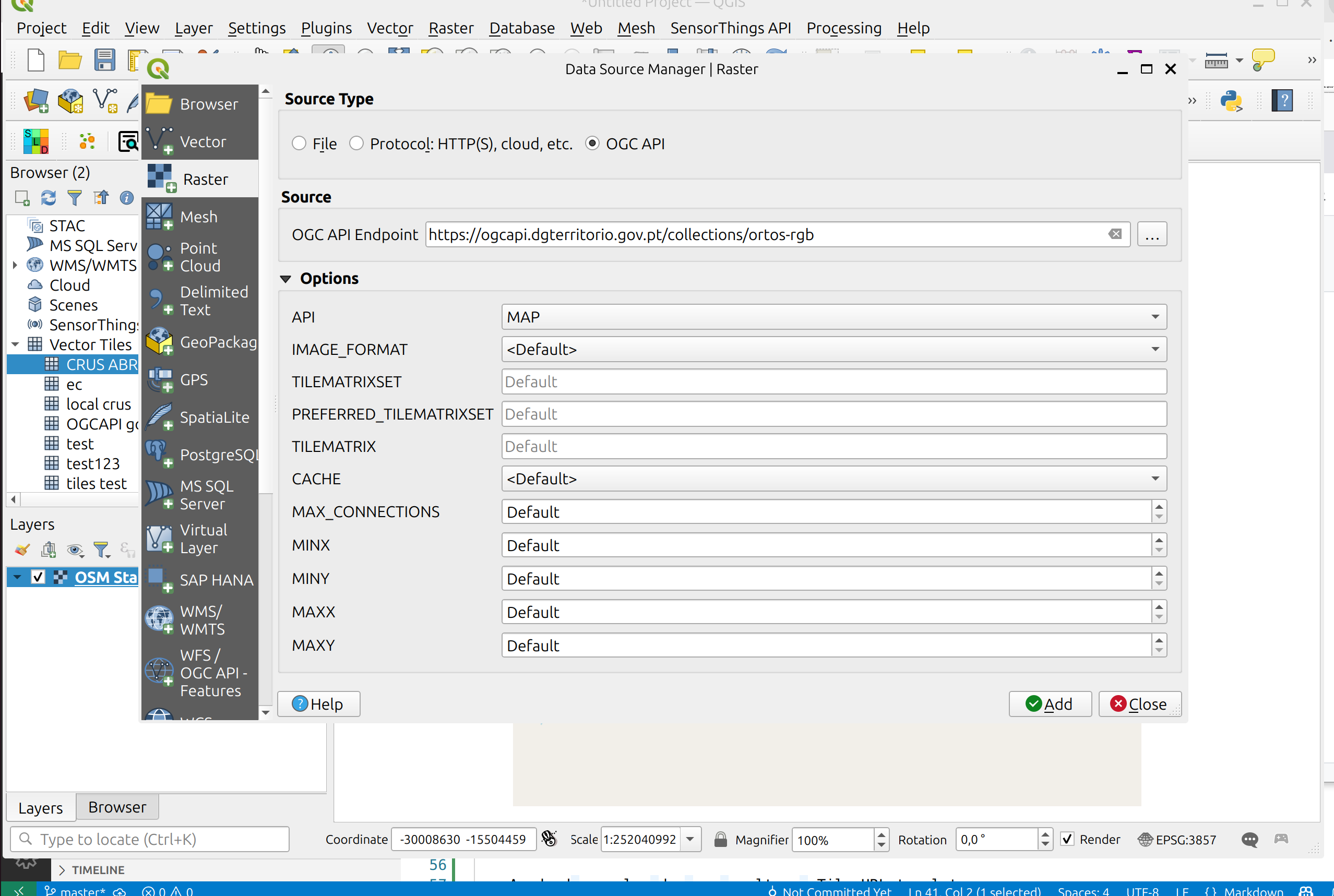Select the File source type radio
The width and height of the screenshot is (1334, 896).
299,143
